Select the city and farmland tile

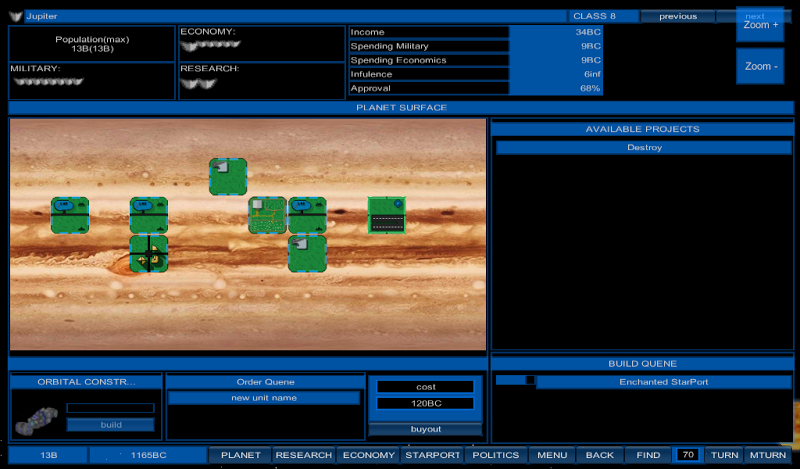(267, 215)
